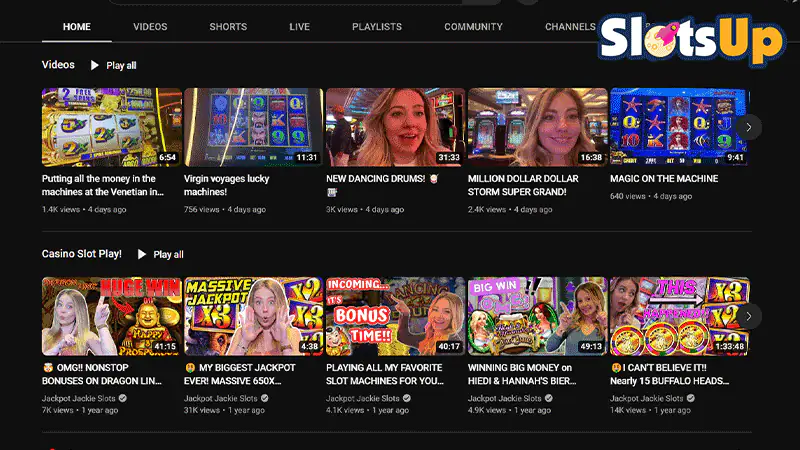
Task: Click '640 views • 4 days ago' text
Action: tap(651, 196)
